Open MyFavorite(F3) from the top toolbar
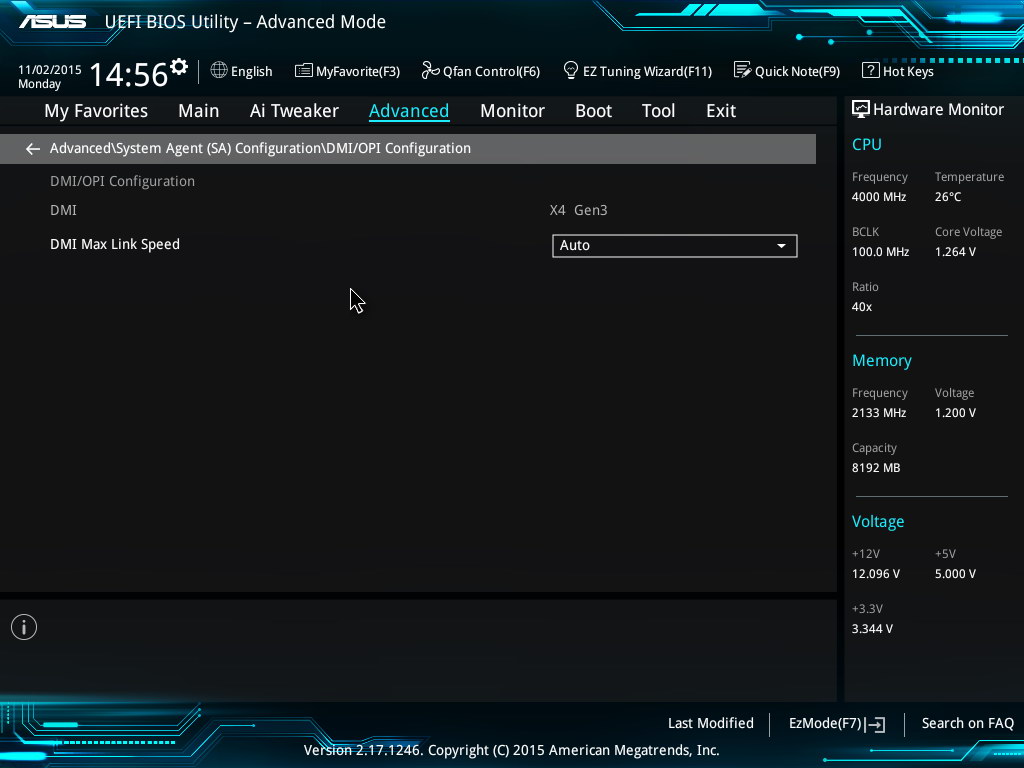The image size is (1024, 768). 347,71
